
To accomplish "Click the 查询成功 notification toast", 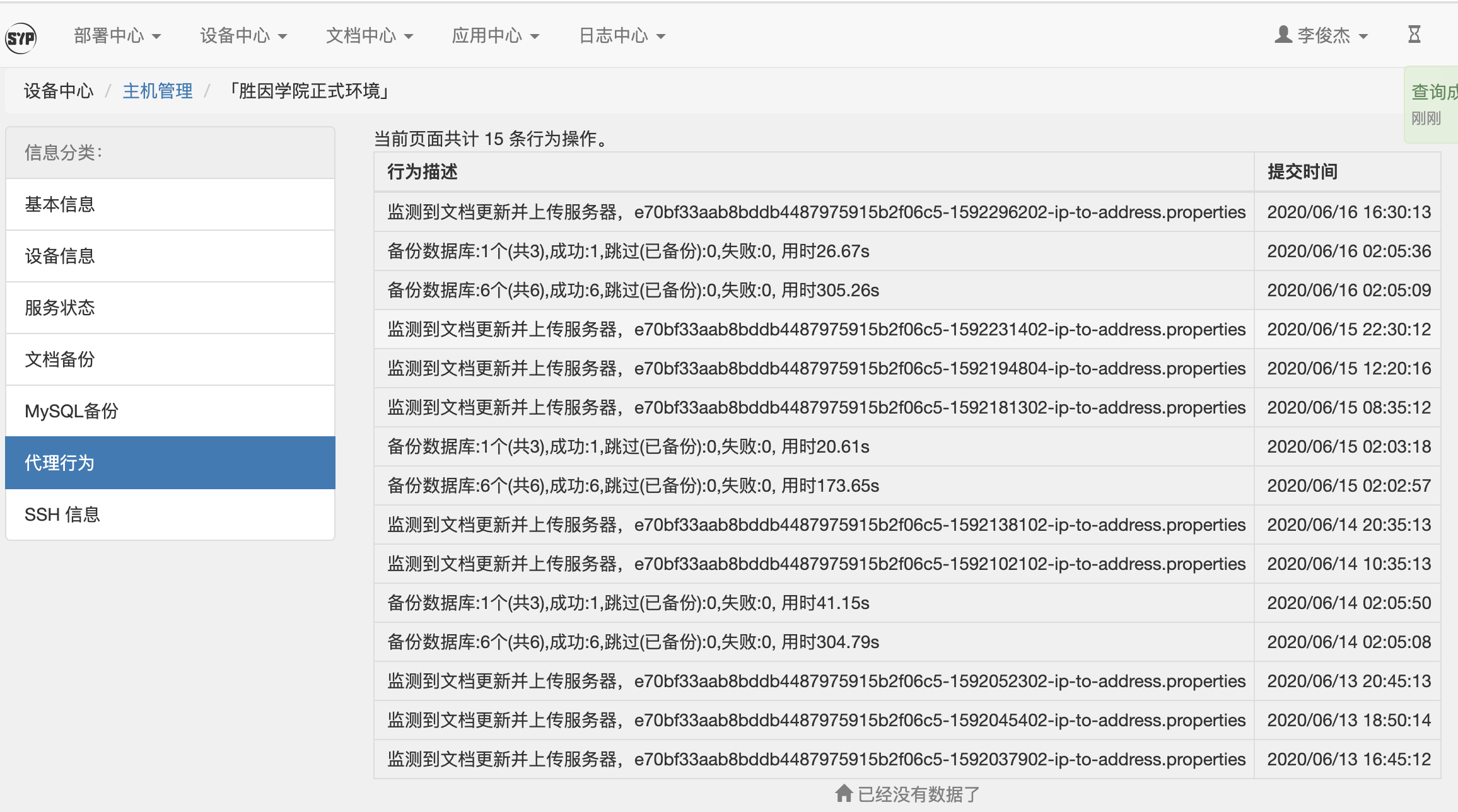I will tap(1432, 105).
